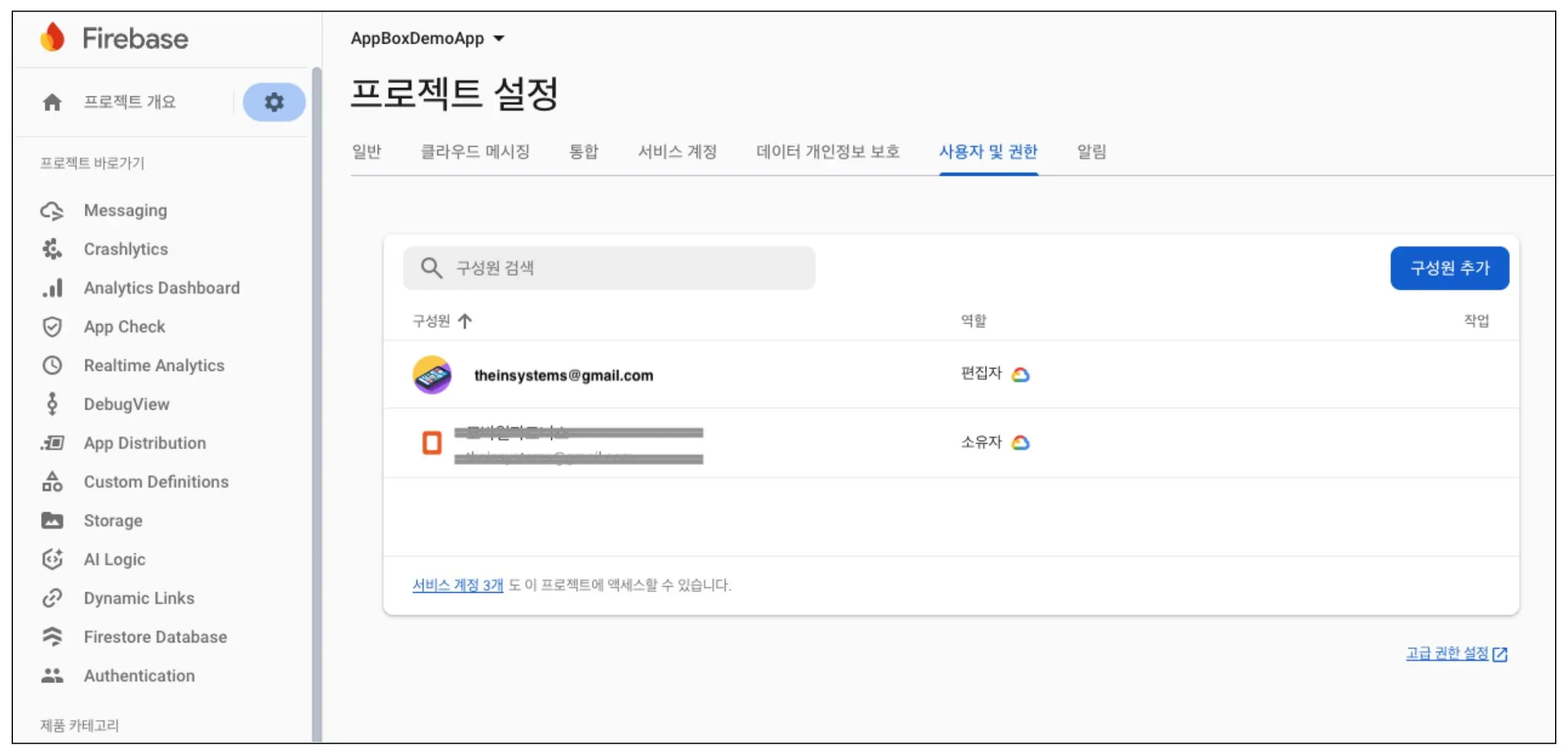The image size is (1568, 753).
Task: Sort members using the 구성원 arrow
Action: 465,321
